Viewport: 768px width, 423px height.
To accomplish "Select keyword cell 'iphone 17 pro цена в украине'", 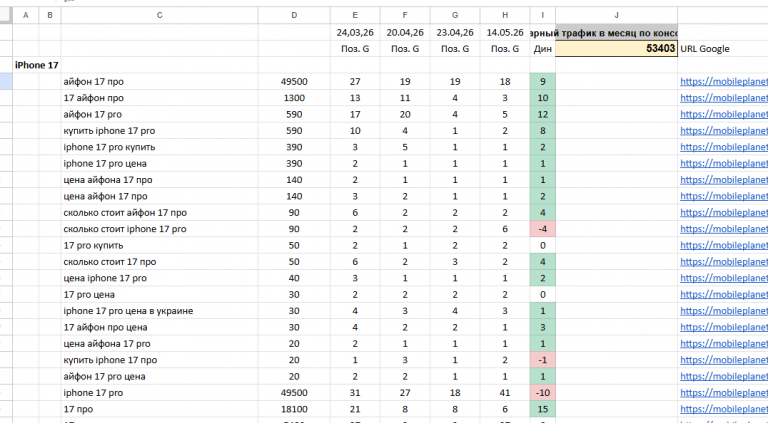I will [160, 311].
